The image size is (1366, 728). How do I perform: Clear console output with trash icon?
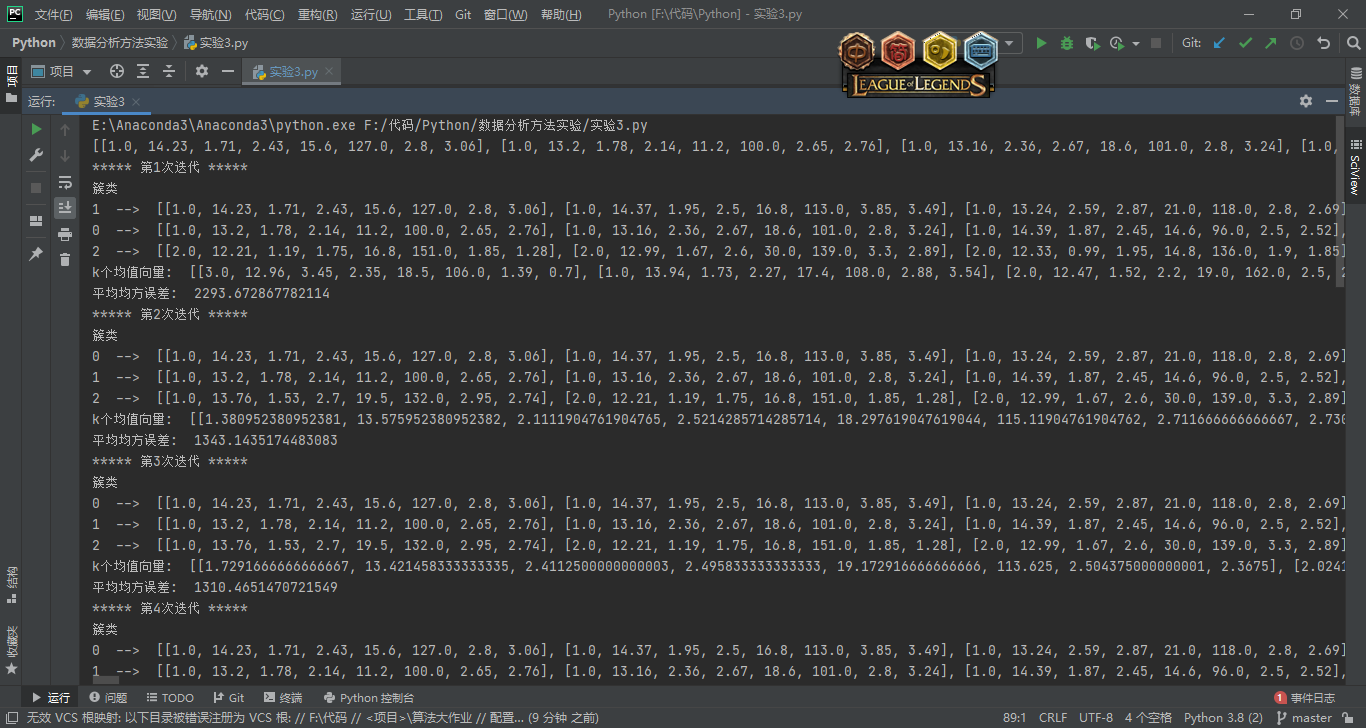pos(65,260)
